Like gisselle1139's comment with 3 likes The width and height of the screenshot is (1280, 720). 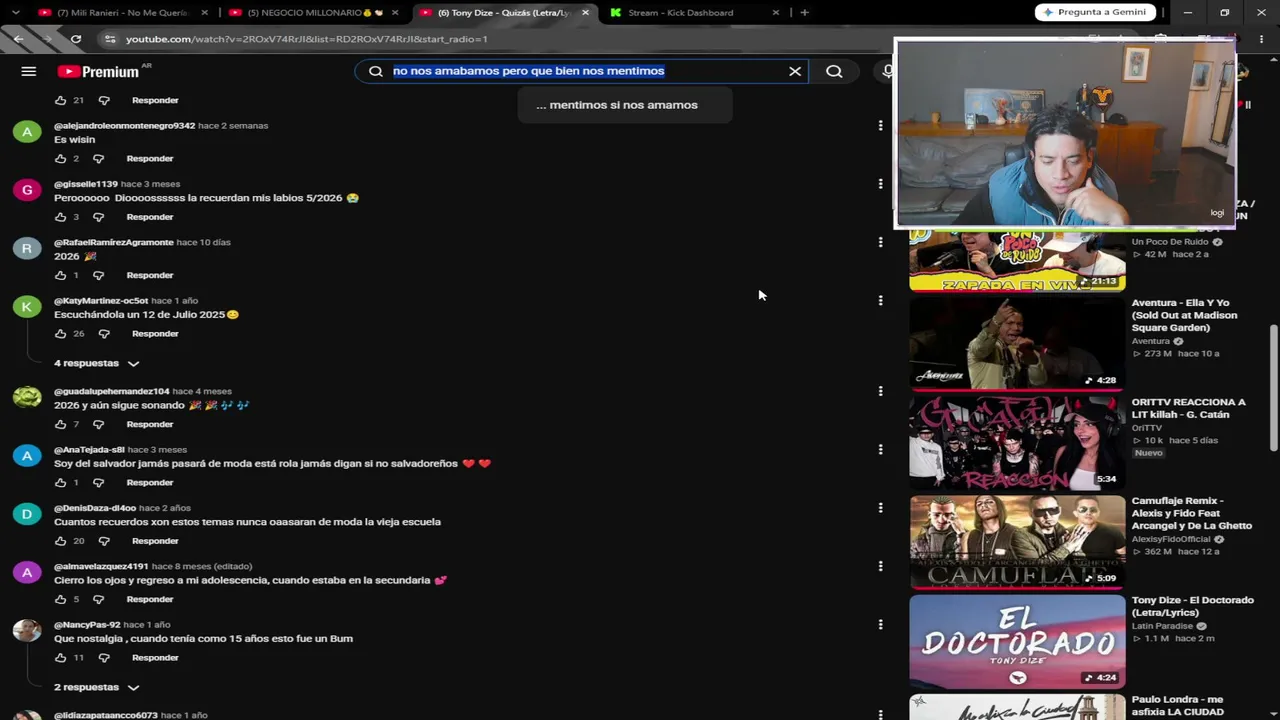(60, 217)
